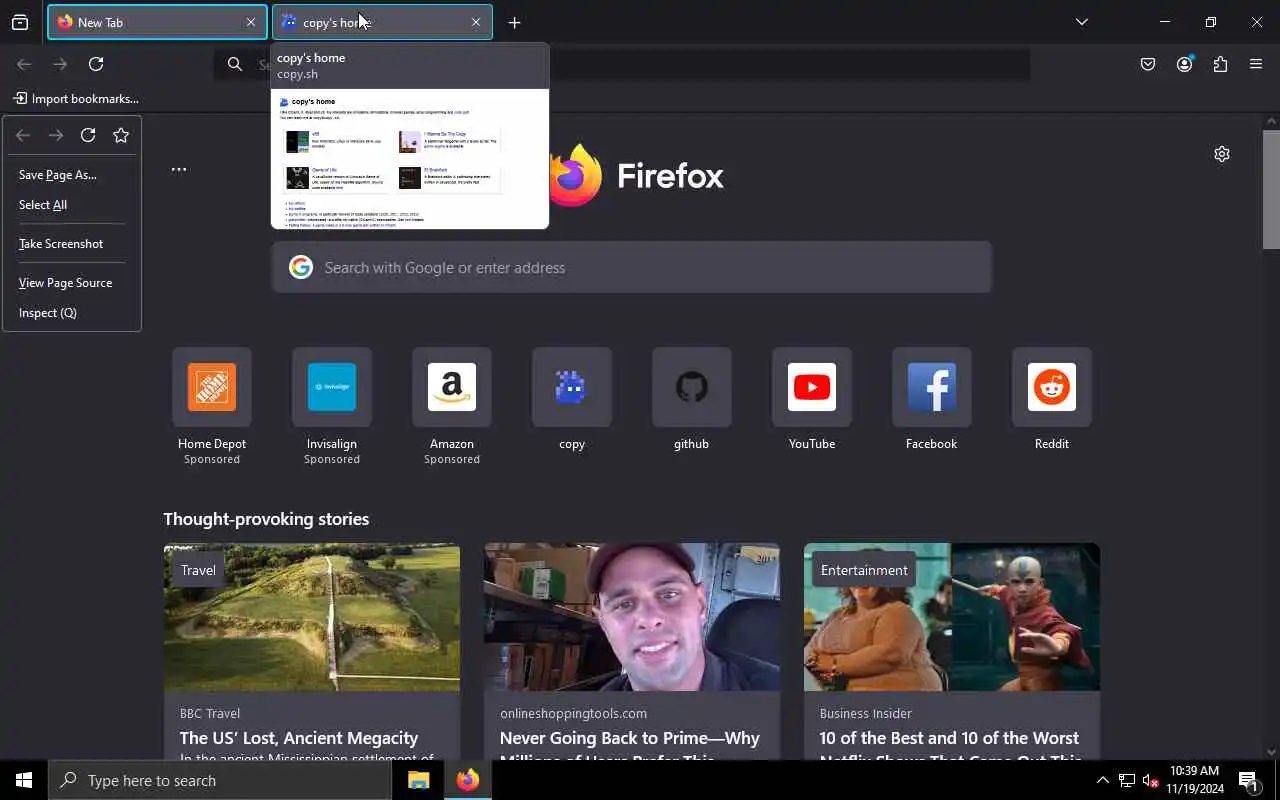Open the Windows Start menu
This screenshot has height=800, width=1280.
point(24,780)
